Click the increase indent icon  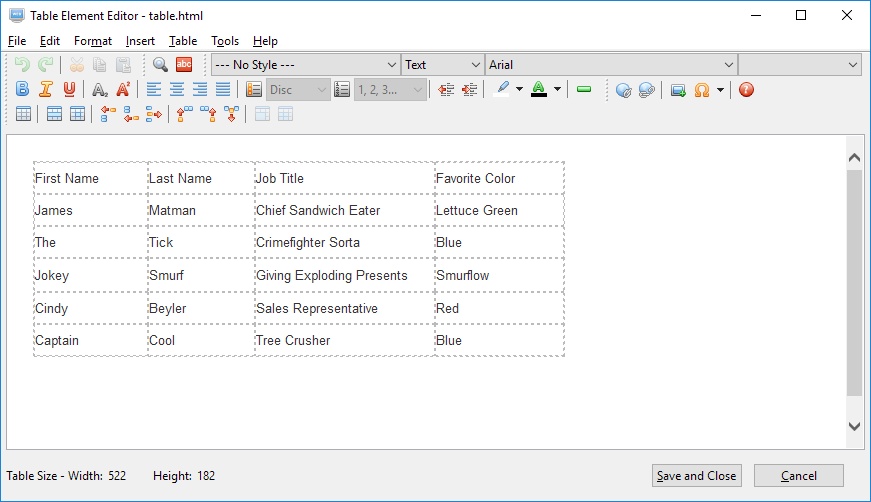click(469, 89)
